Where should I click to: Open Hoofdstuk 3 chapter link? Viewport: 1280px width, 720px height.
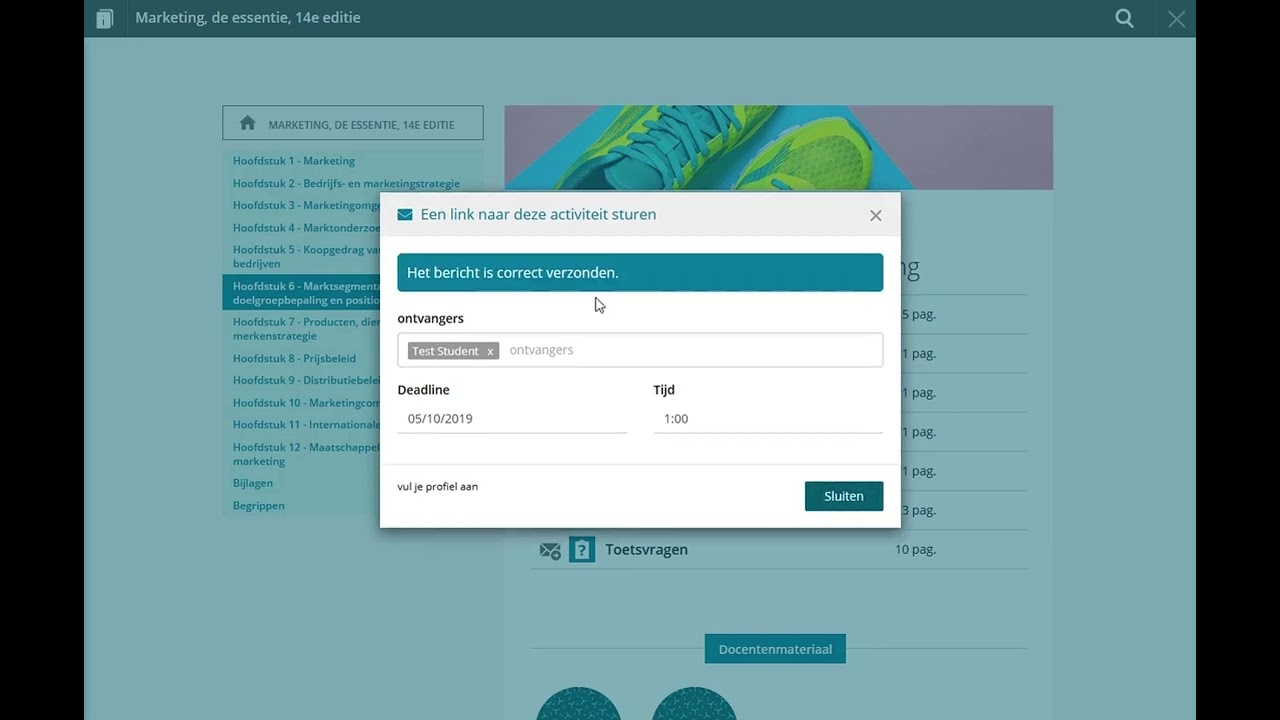click(x=306, y=205)
